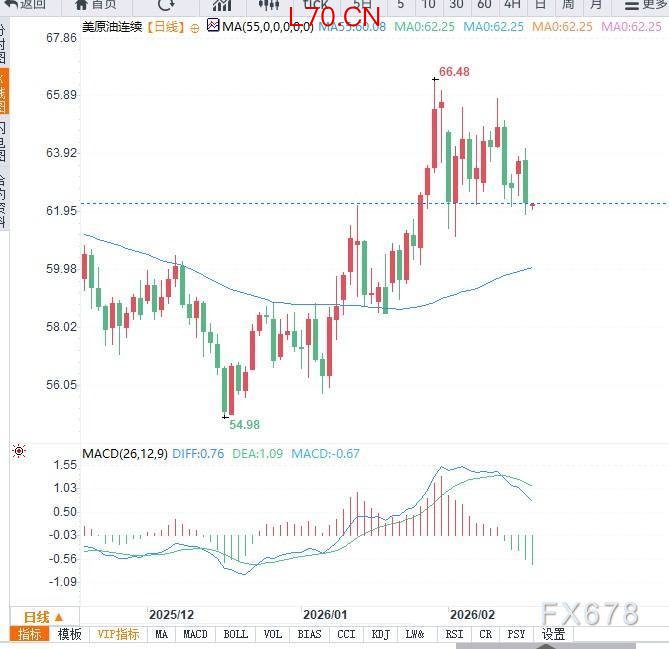Switch to the 模板 tab
669x649 pixels.
tap(69, 634)
